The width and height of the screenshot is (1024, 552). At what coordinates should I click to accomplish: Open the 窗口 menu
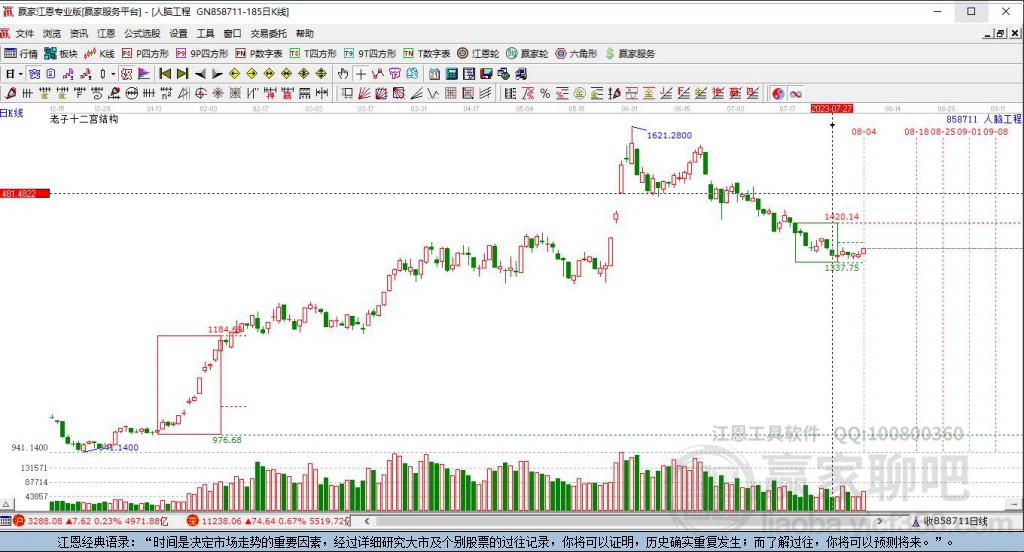tap(232, 33)
